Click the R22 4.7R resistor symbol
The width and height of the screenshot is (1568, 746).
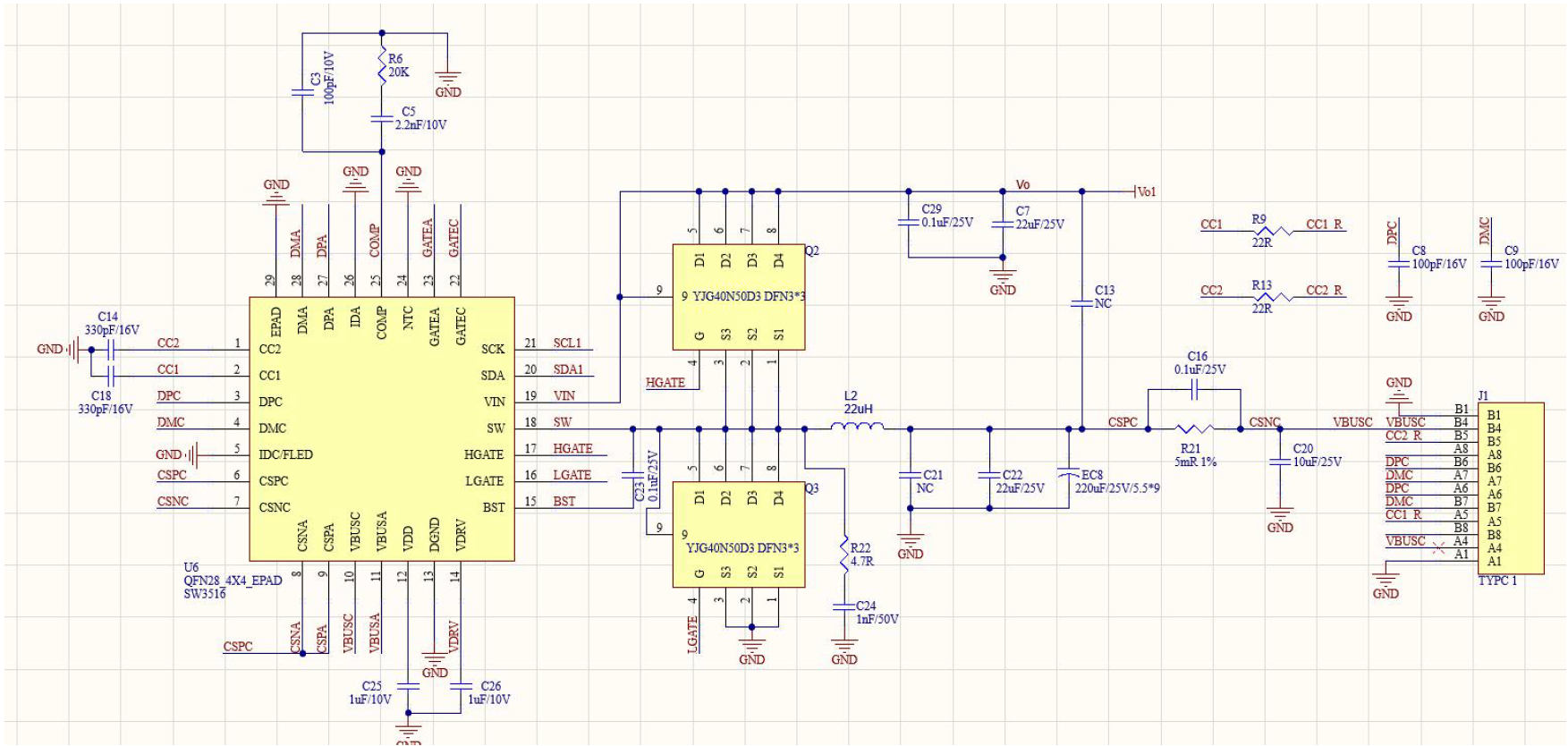click(843, 555)
